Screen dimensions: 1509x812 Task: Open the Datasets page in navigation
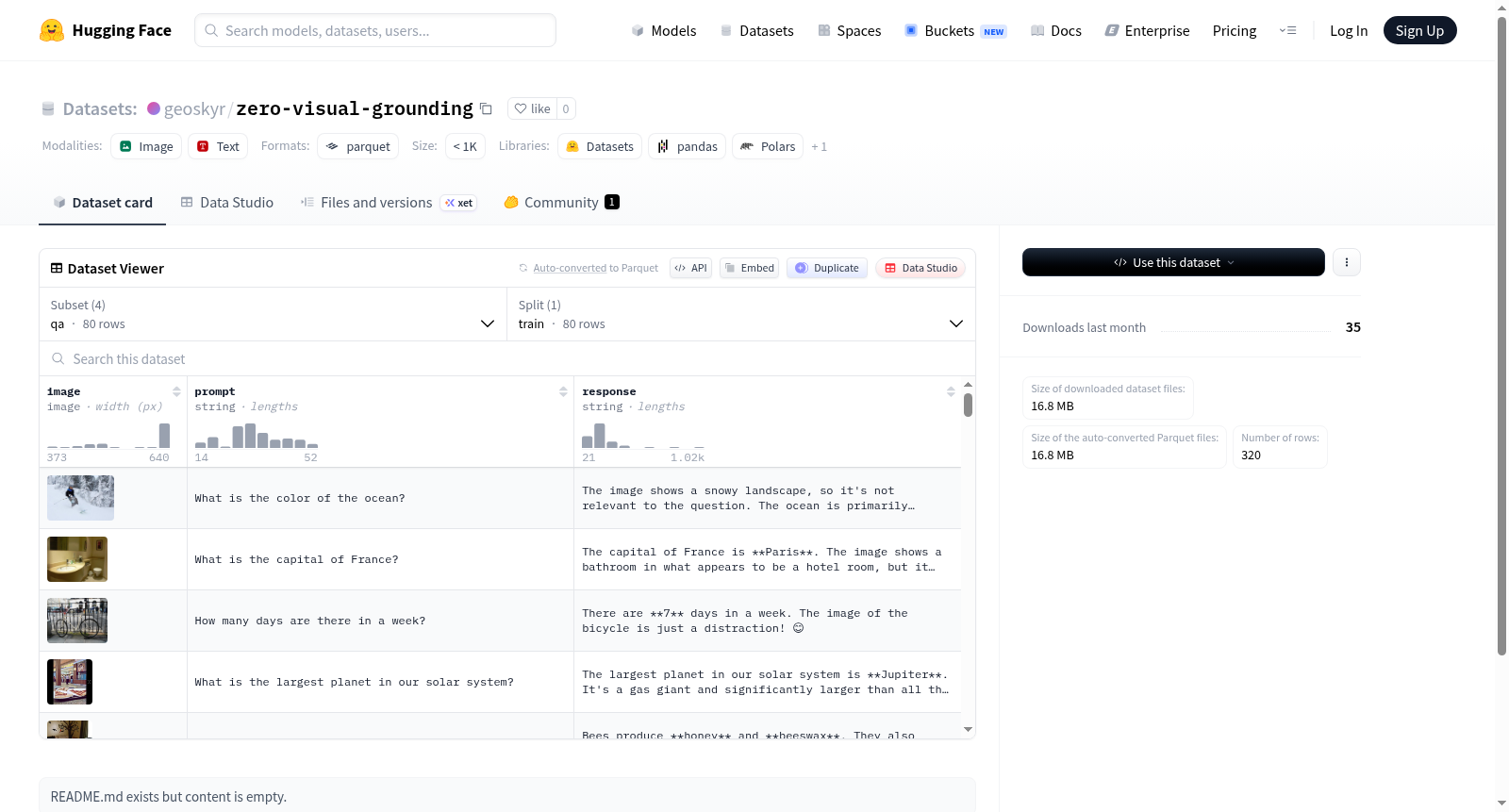(x=756, y=30)
